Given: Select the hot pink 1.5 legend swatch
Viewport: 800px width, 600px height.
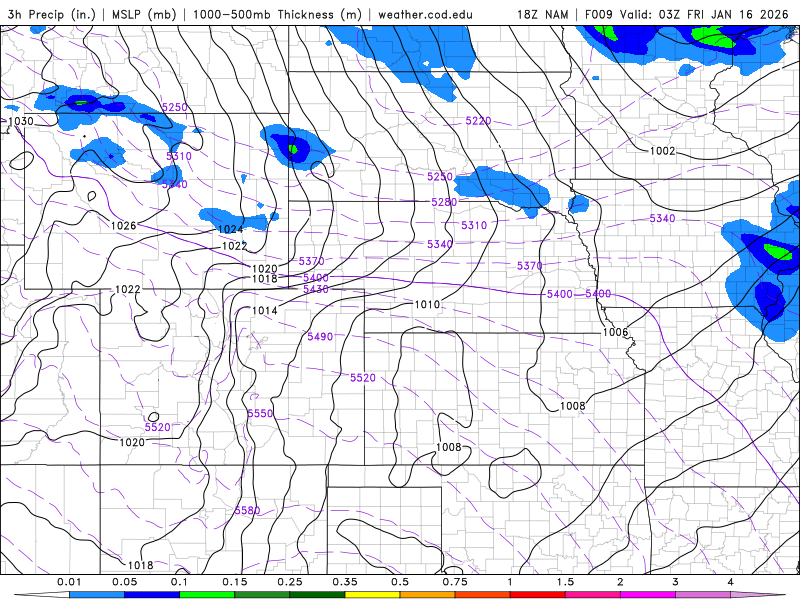Looking at the screenshot, I should coord(593,595).
